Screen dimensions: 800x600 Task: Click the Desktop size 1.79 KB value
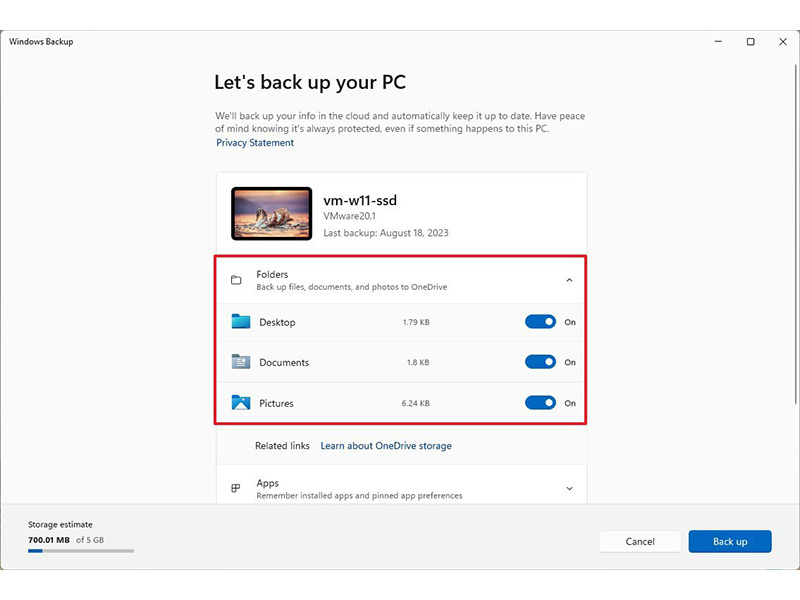point(416,322)
